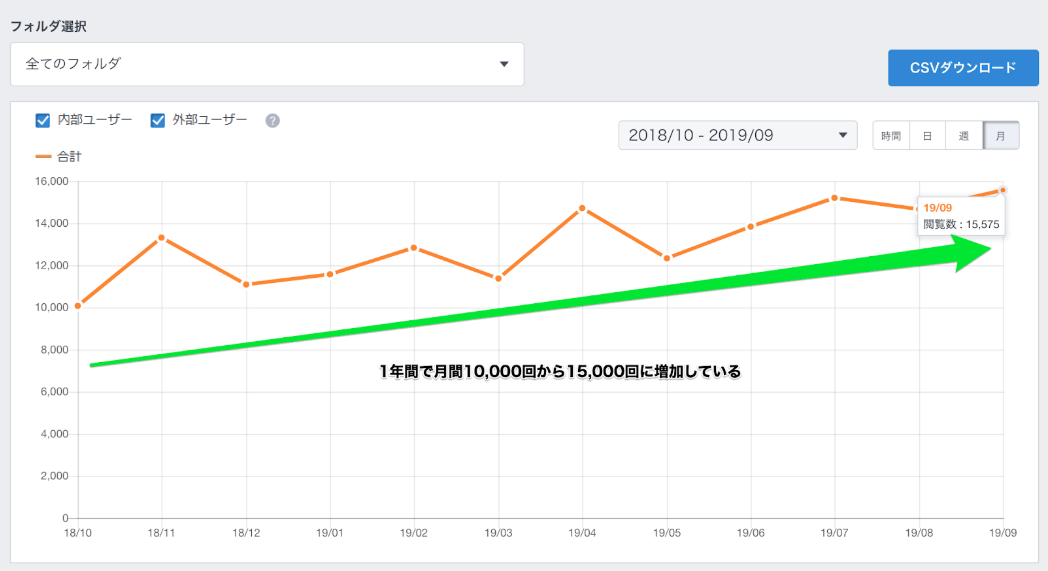This screenshot has width=1048, height=571.
Task: Click the 19/09 閲覧数 tooltip
Action: click(961, 216)
